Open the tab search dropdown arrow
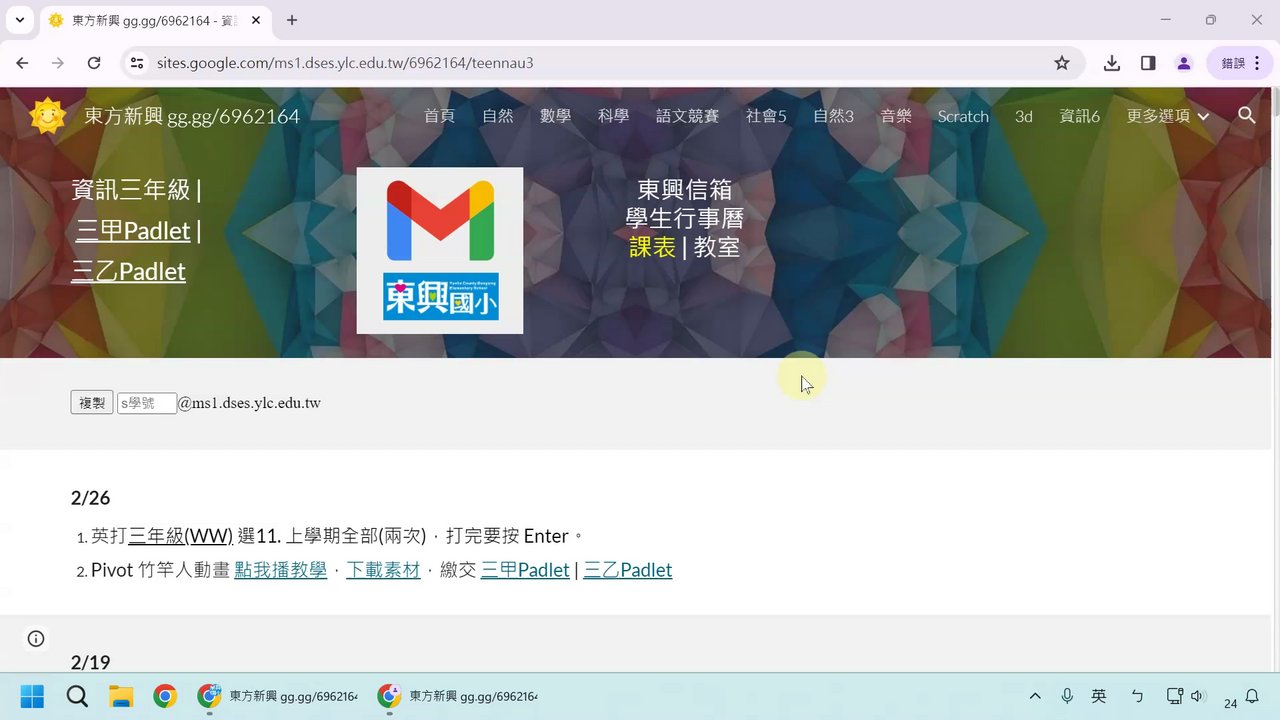Screen dimensions: 1280x720 (x=19, y=20)
